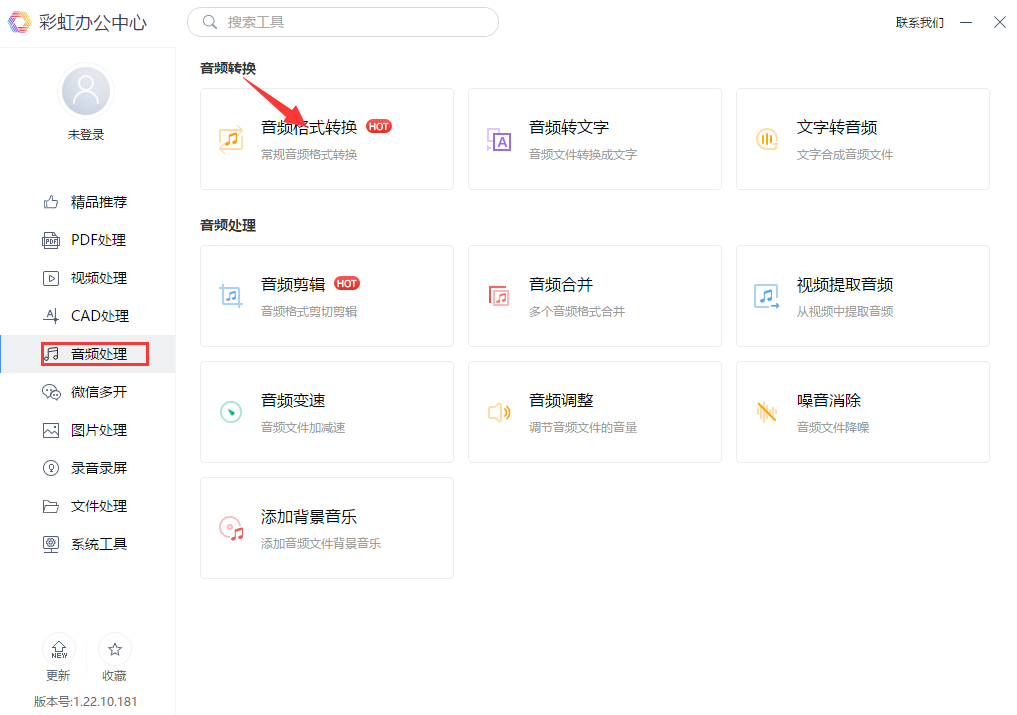
Task: Click the search magnifier icon
Action: 209,22
